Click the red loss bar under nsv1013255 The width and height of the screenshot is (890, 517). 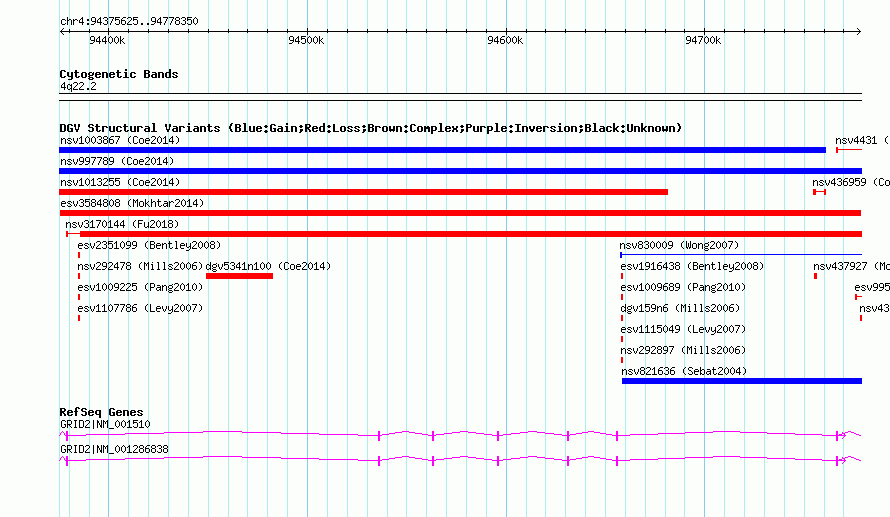(x=363, y=192)
